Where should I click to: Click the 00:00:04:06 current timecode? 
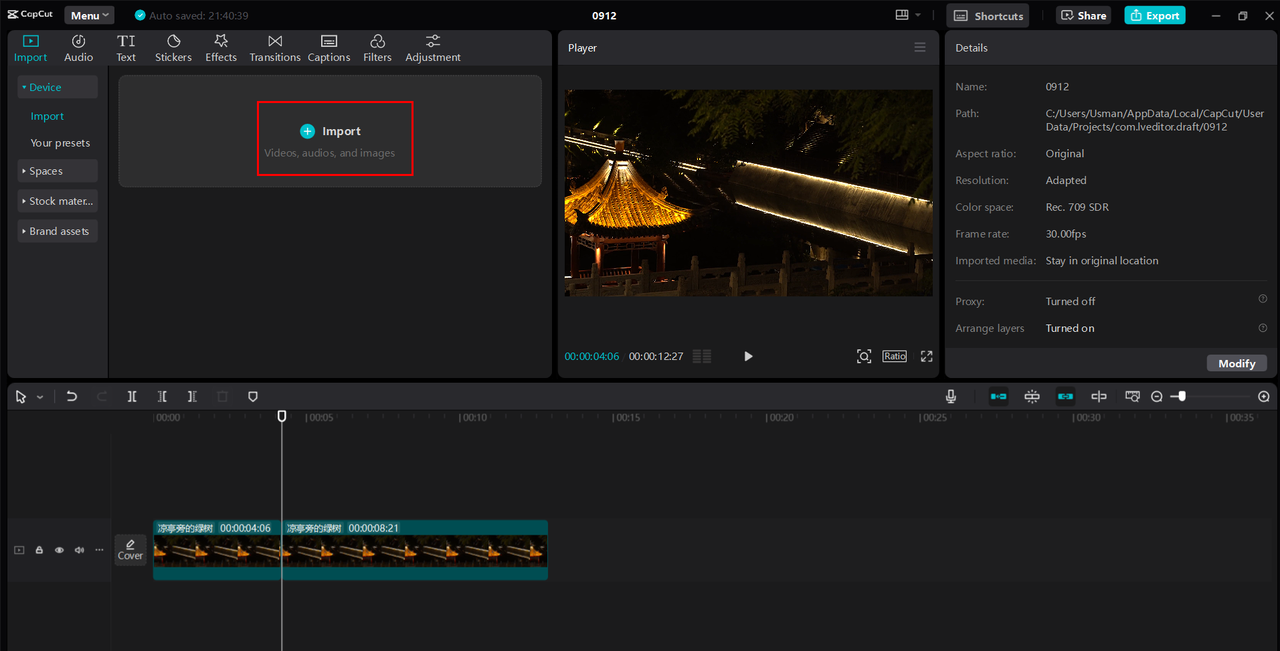click(591, 356)
